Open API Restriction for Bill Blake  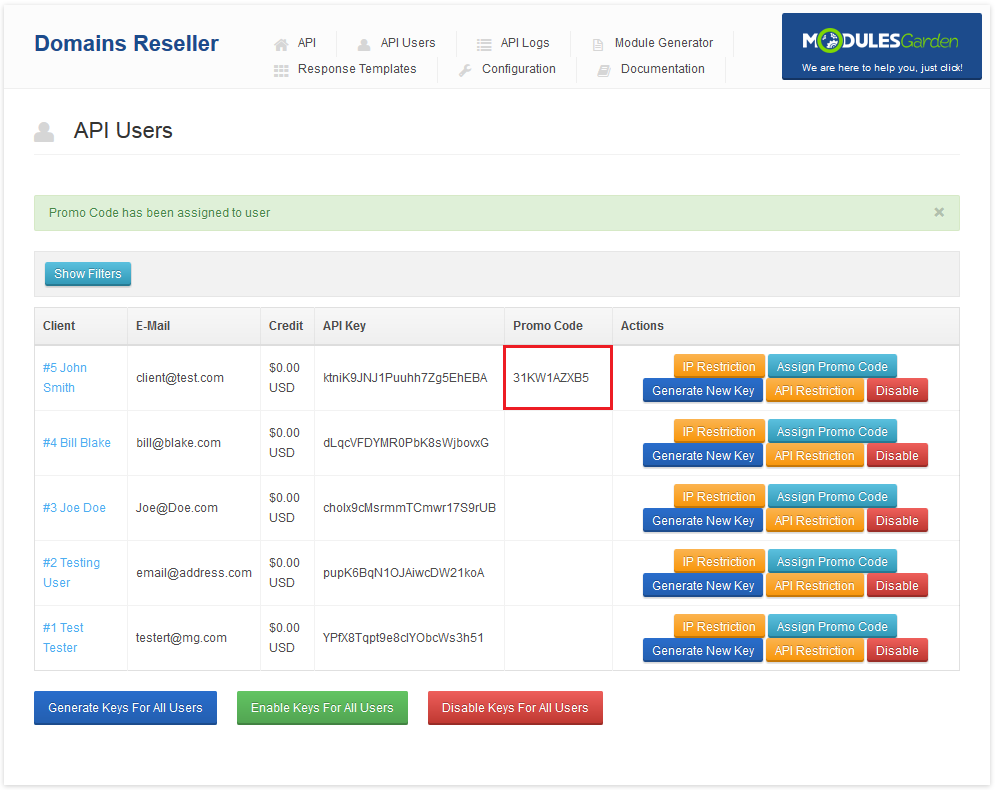(x=814, y=455)
